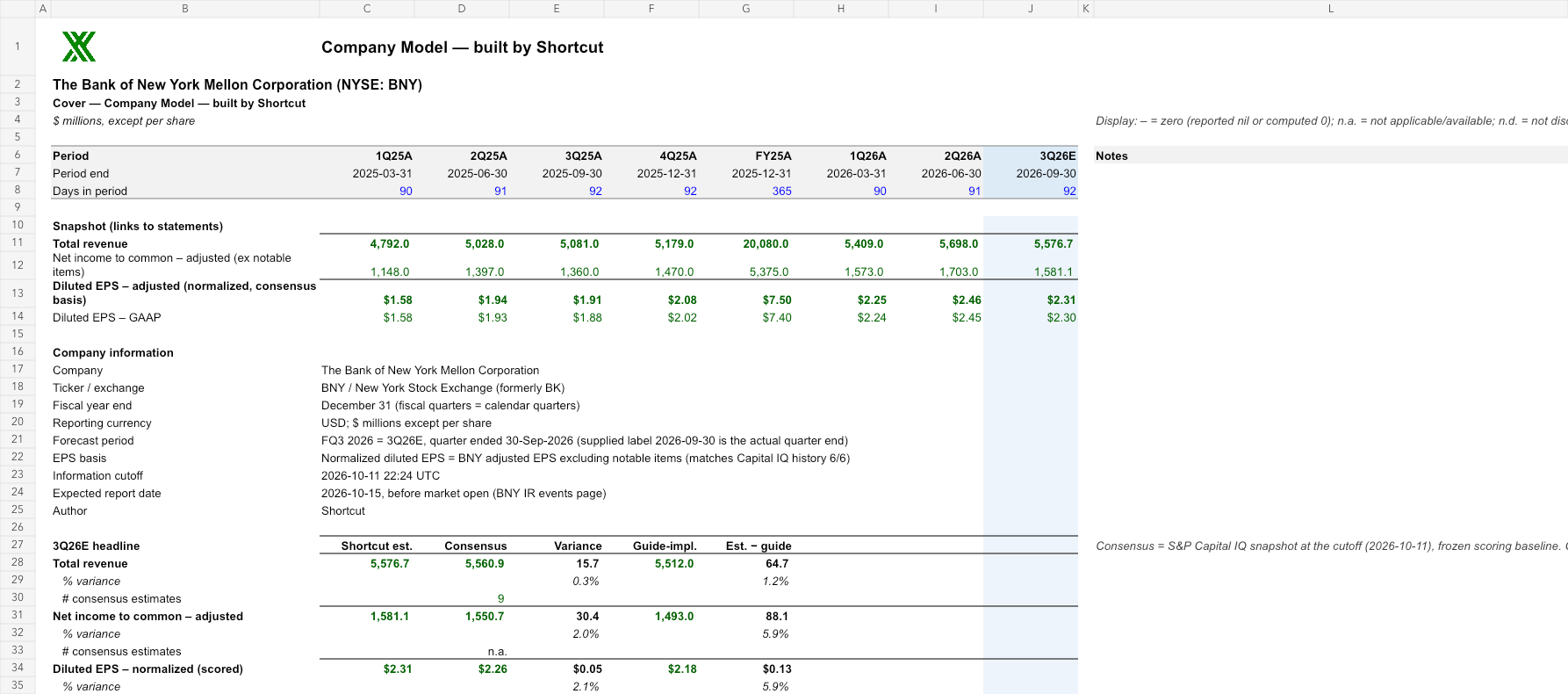Screen dimensions: 1568x694
Task: Click the FY25A GAAP diluted EPS $7.40
Action: coord(777,317)
